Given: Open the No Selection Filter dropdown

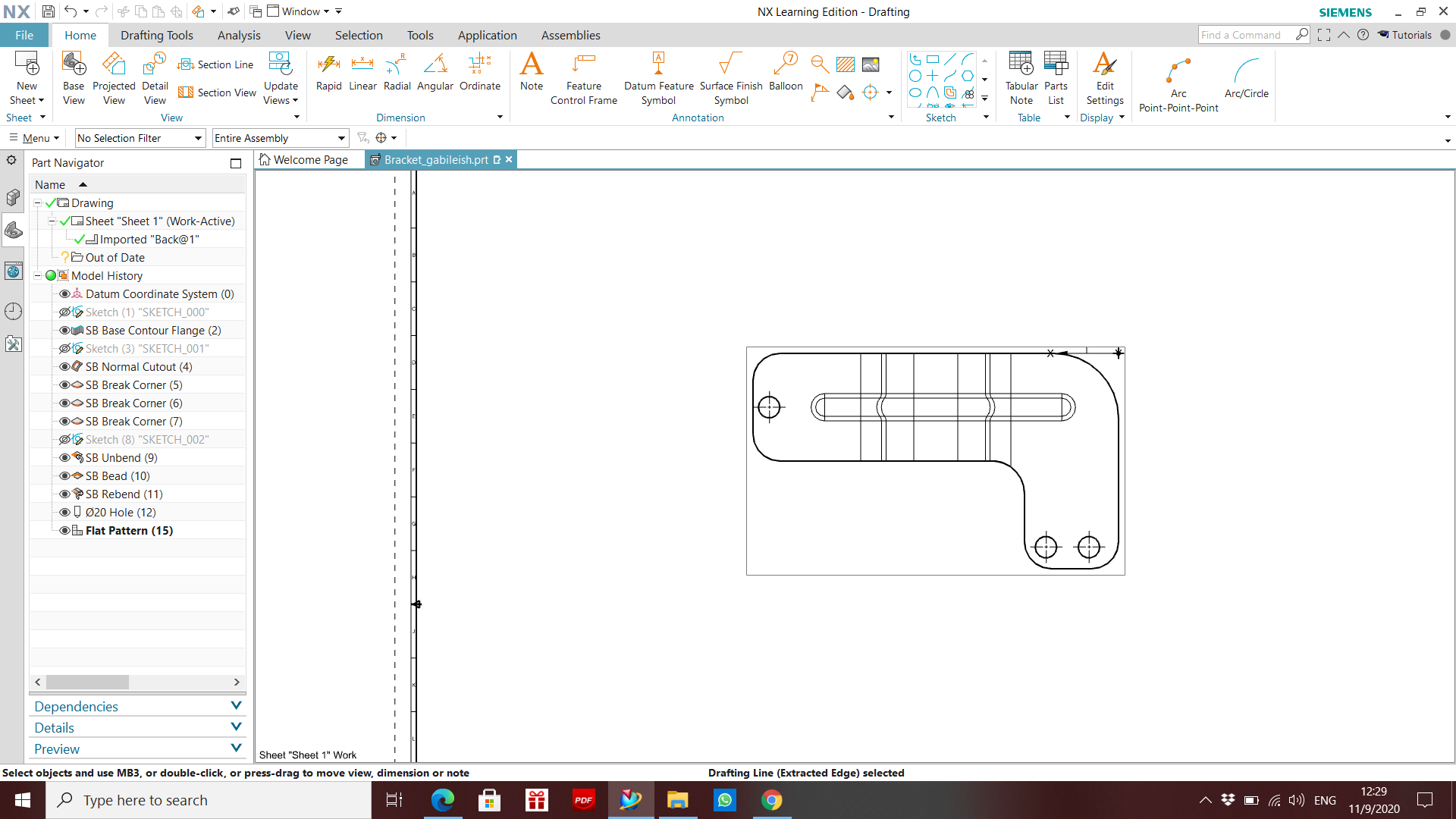Looking at the screenshot, I should click(140, 138).
